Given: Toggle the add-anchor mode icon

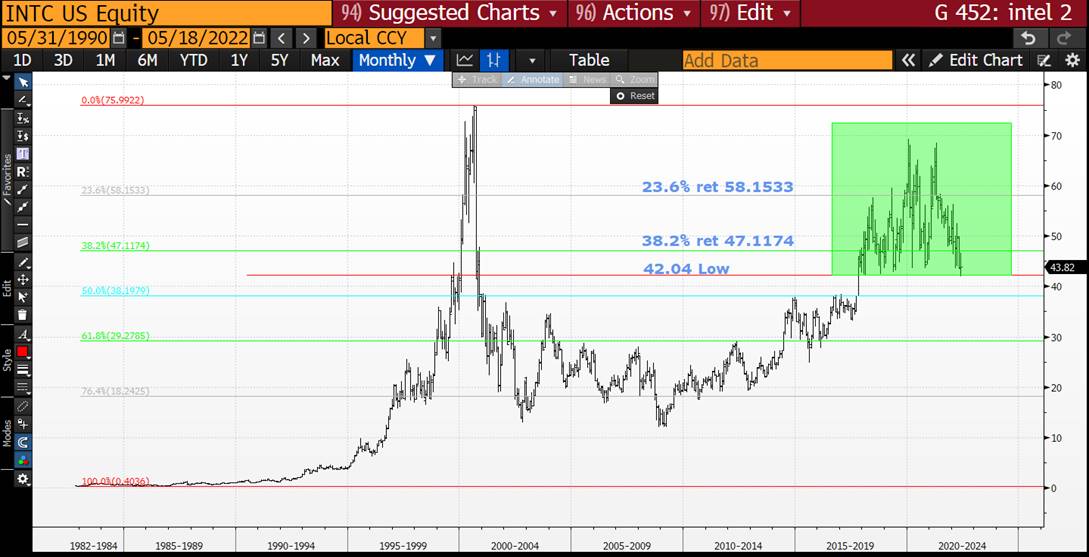Looking at the screenshot, I should point(23,424).
